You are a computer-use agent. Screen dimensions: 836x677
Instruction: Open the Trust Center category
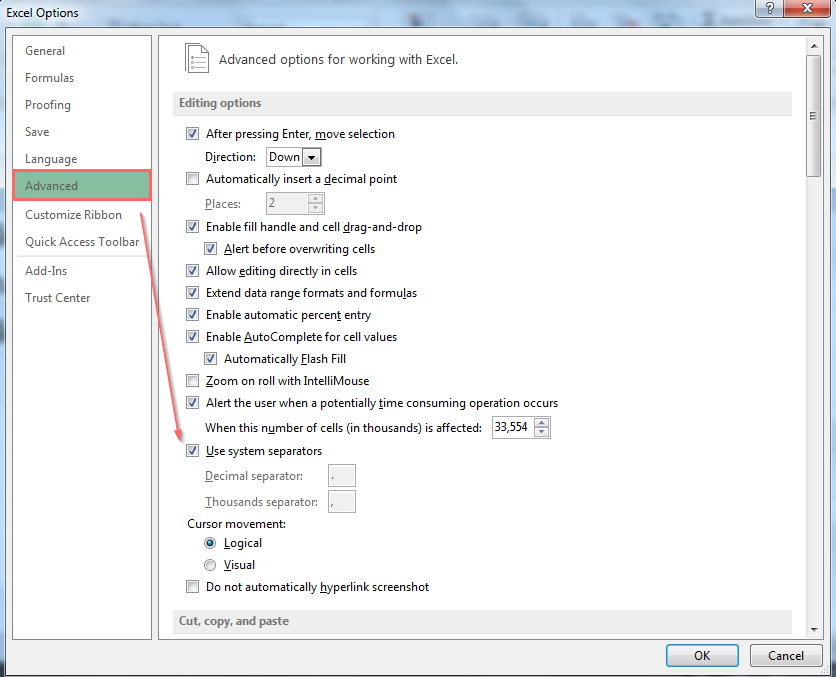58,298
